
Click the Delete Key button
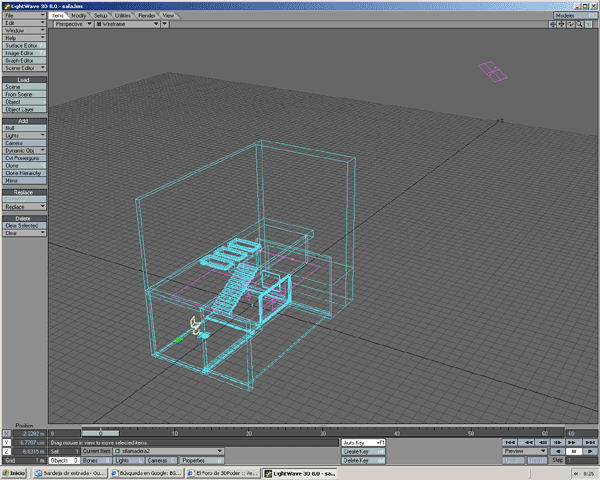tap(364, 460)
